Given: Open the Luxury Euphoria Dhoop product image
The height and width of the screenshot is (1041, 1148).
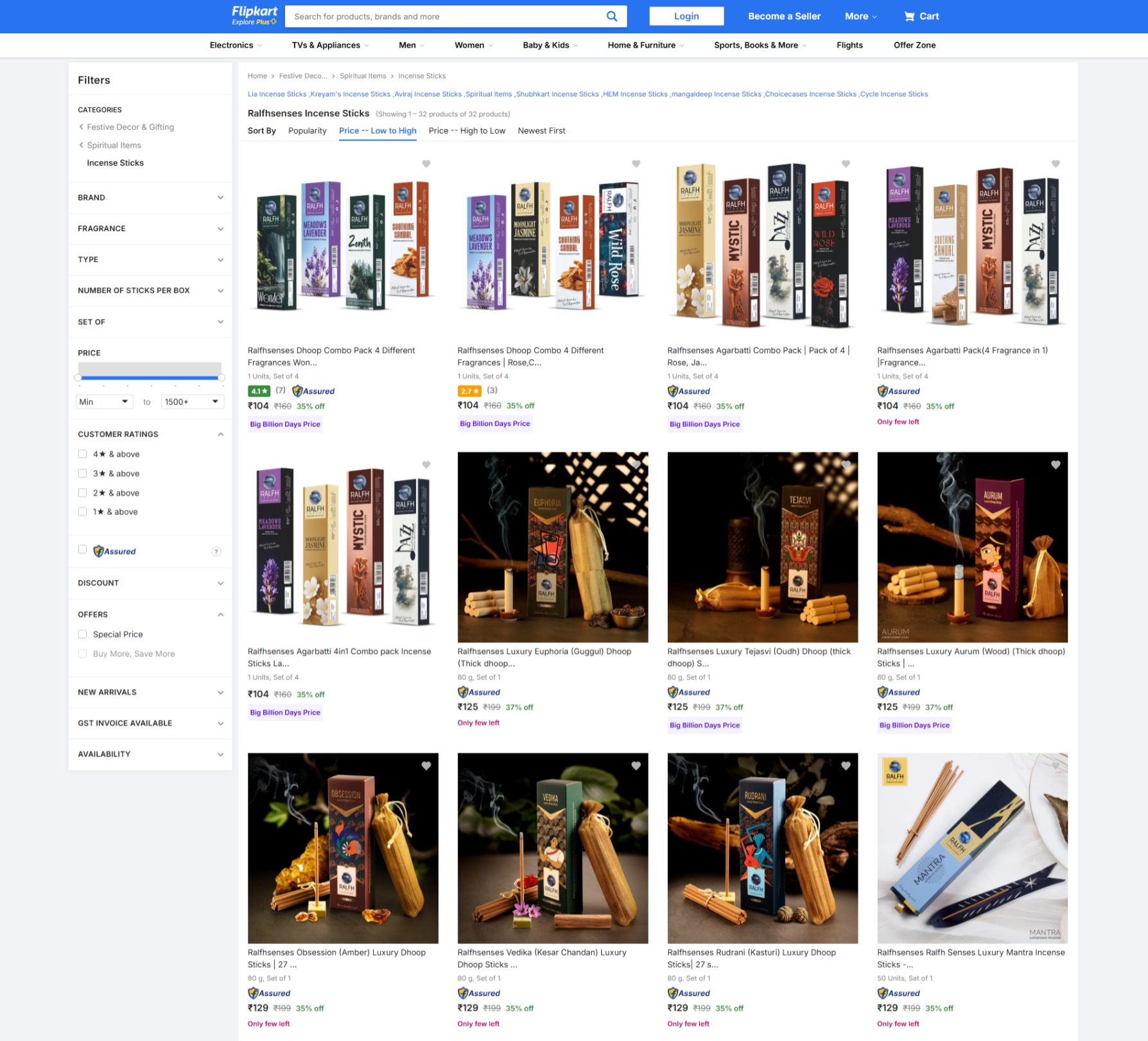Looking at the screenshot, I should 553,547.
